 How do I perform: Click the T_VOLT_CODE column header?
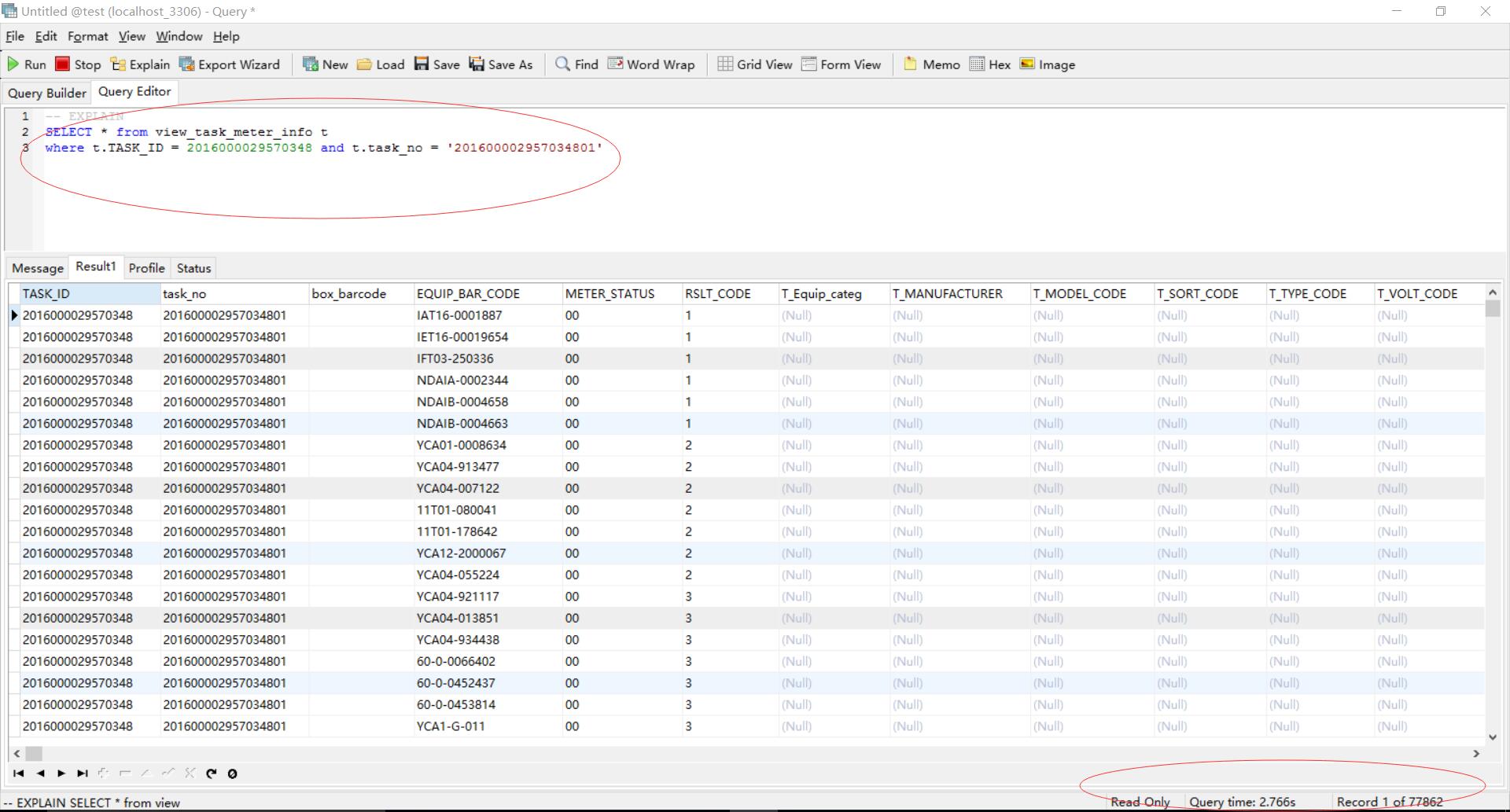tap(1428, 293)
